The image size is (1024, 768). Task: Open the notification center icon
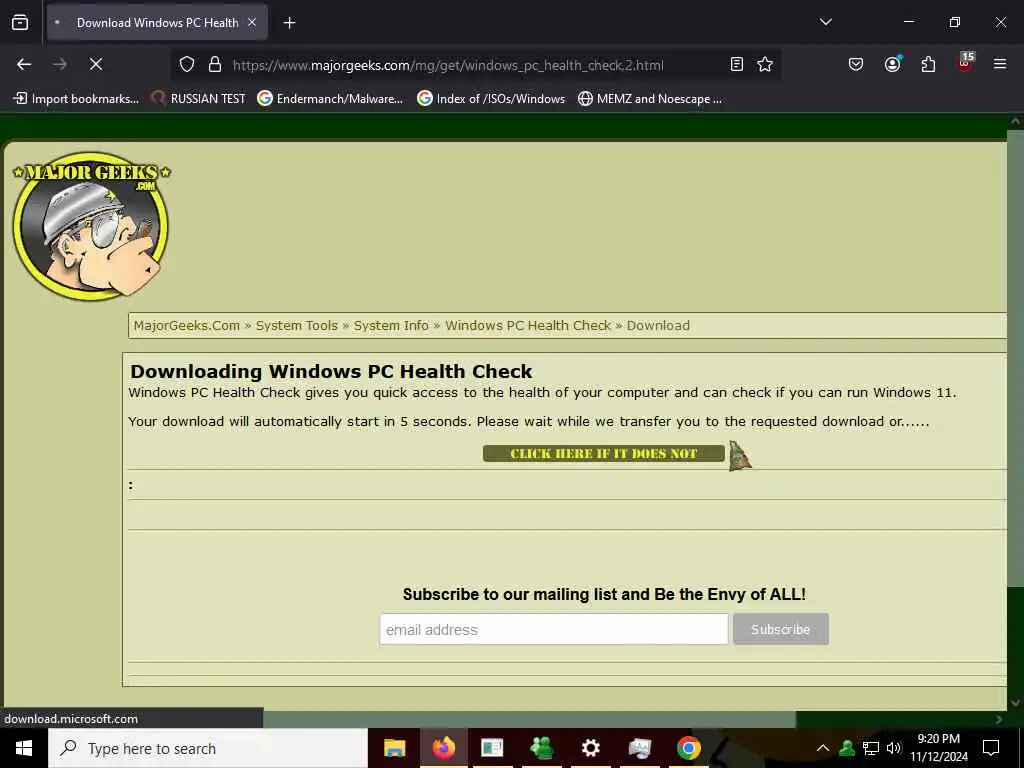click(x=991, y=748)
